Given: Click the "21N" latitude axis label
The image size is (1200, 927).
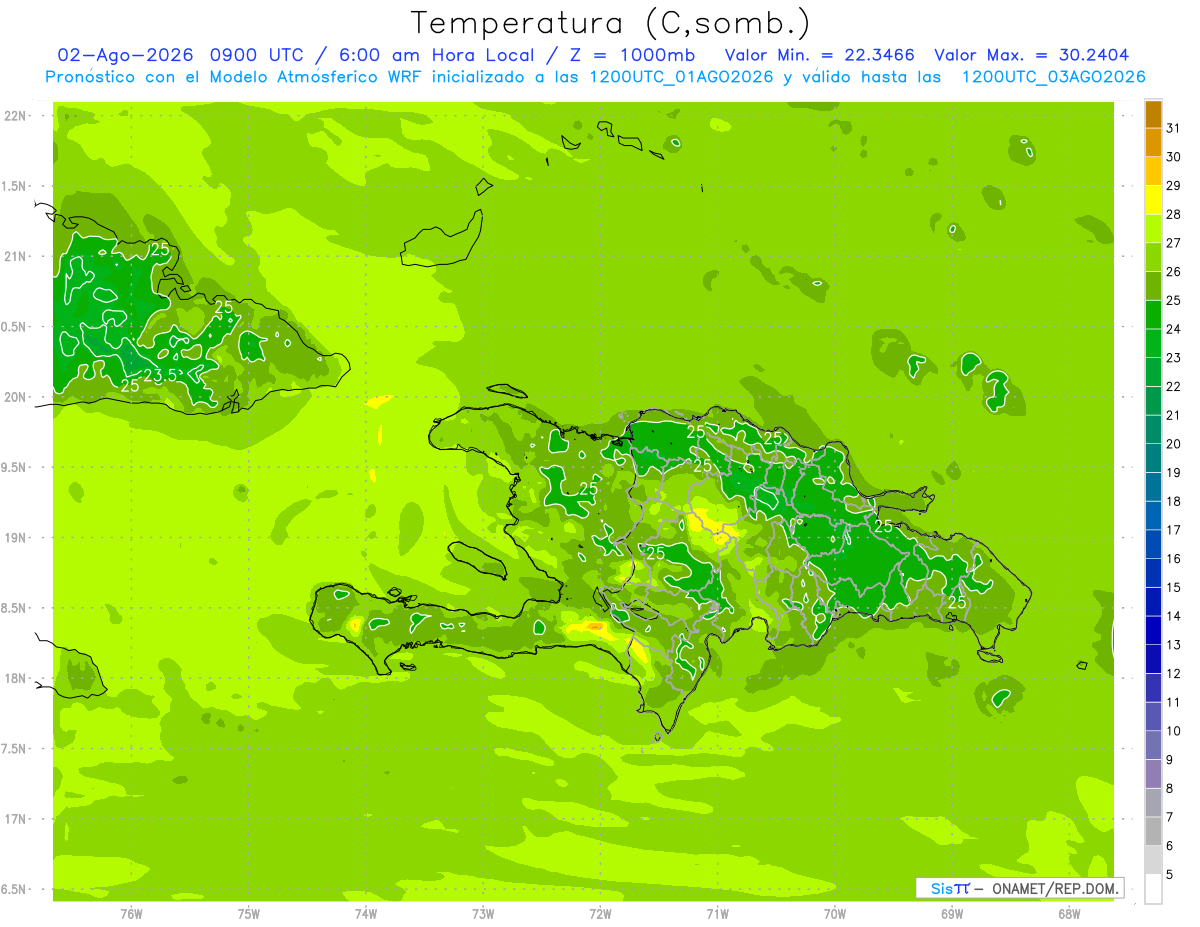Looking at the screenshot, I should click(15, 256).
